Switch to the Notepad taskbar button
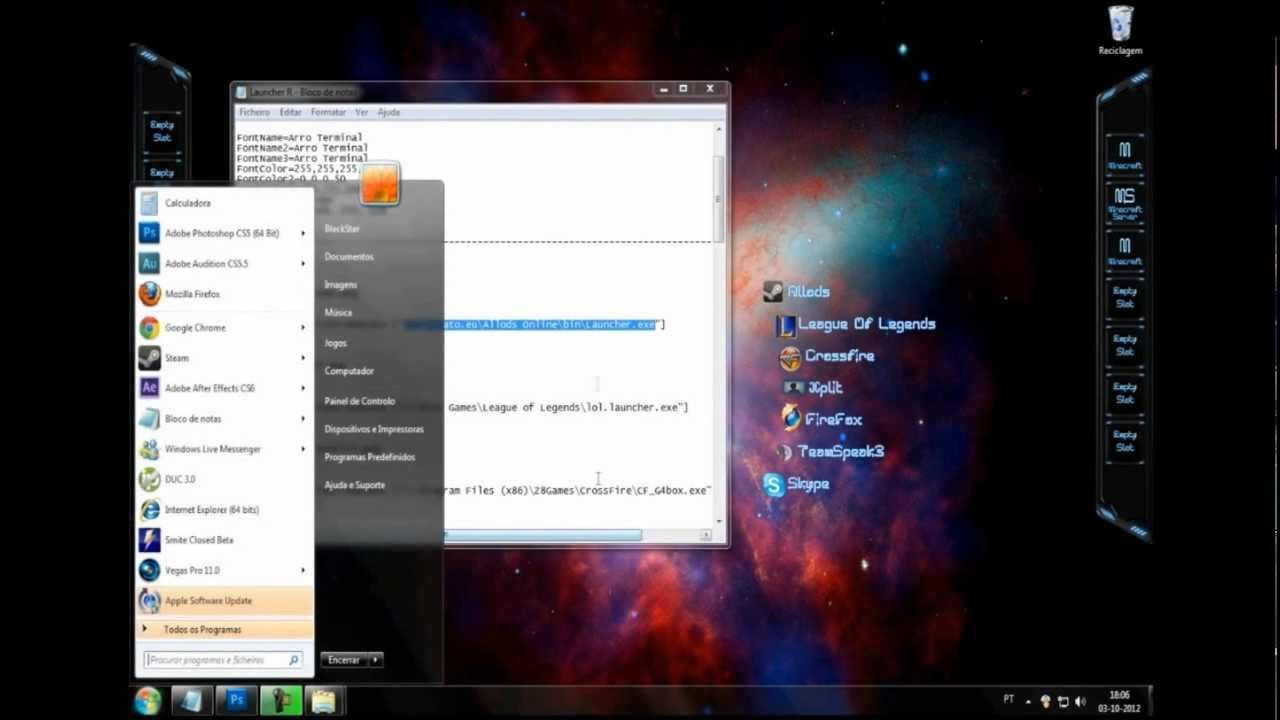 (192, 701)
